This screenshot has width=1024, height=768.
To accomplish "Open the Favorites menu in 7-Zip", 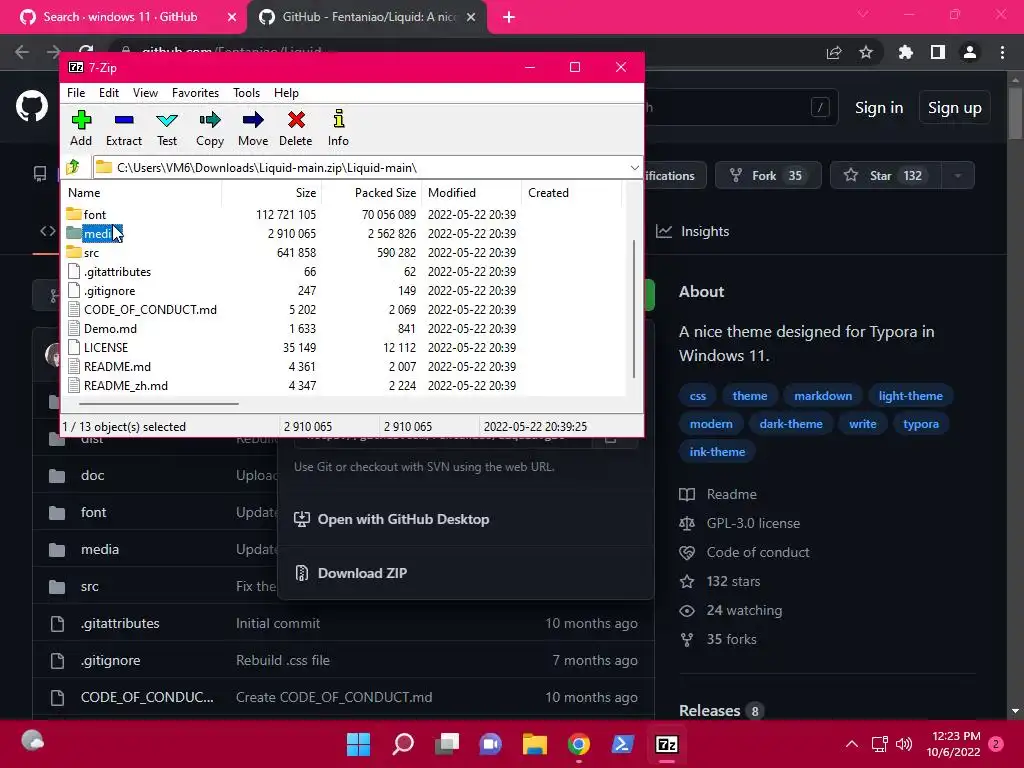I will pos(195,93).
